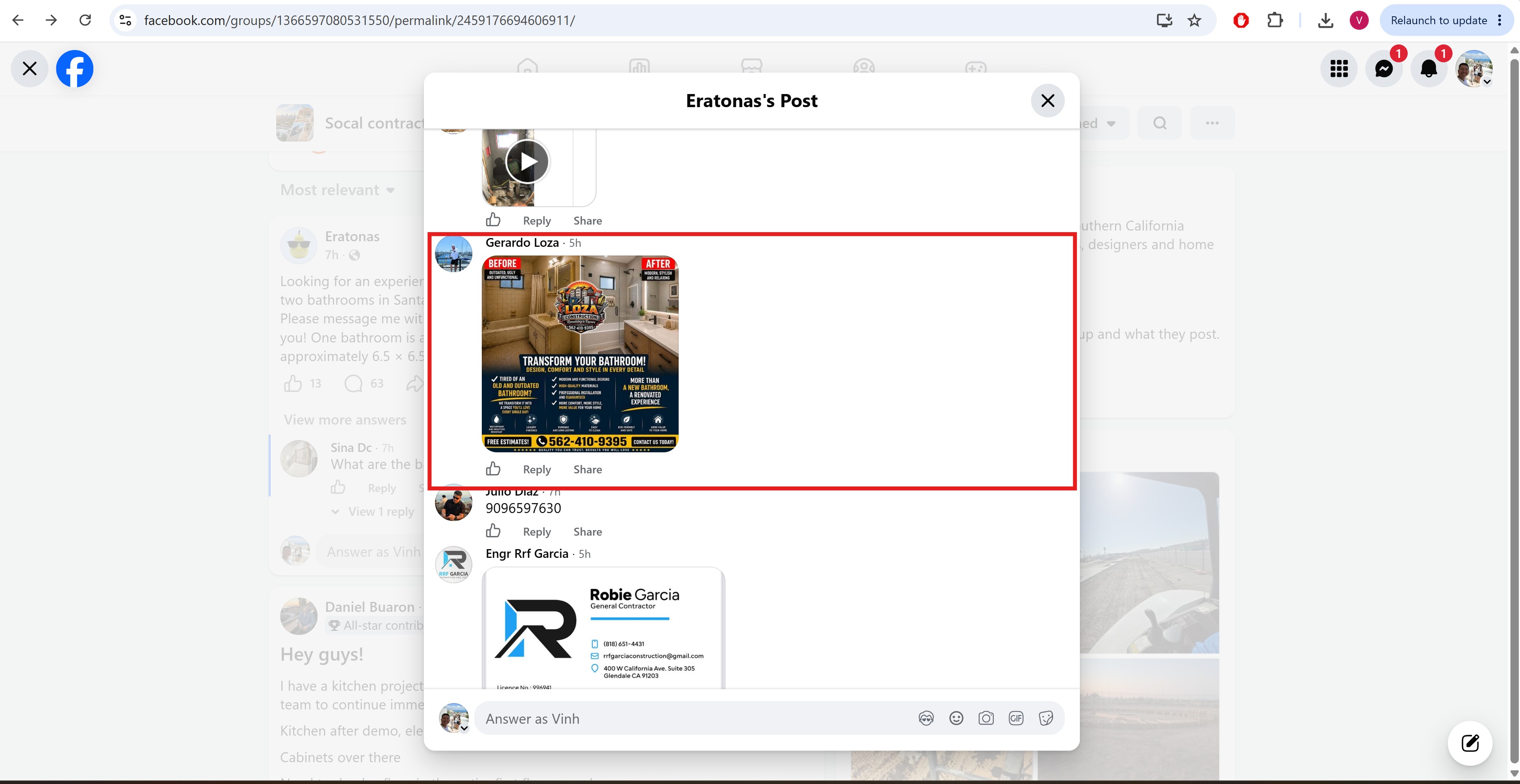The image size is (1520, 784).
Task: Reply to Julio Diaz's comment
Action: tap(537, 532)
